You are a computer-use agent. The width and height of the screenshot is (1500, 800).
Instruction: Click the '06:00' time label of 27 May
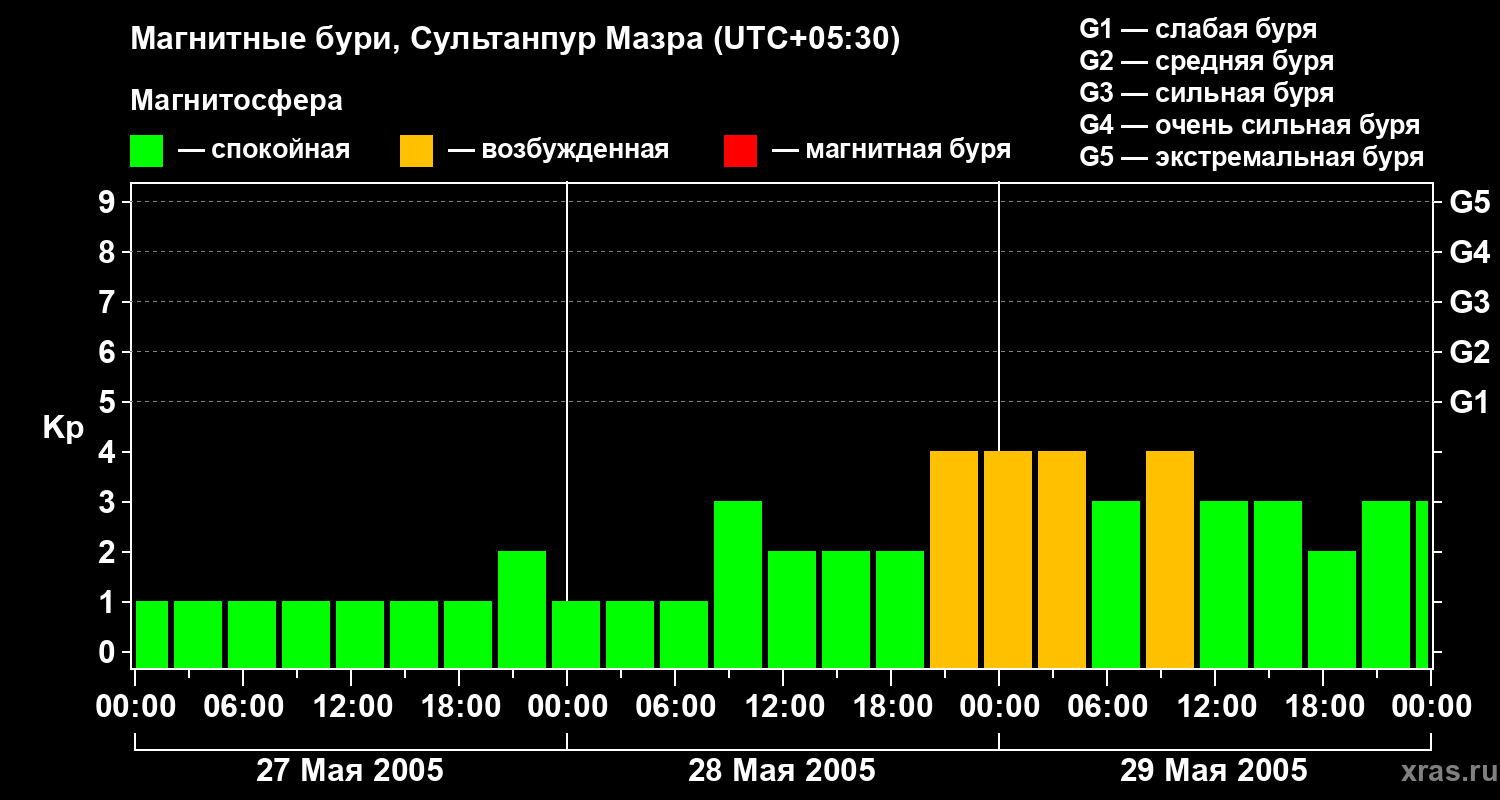pos(243,707)
